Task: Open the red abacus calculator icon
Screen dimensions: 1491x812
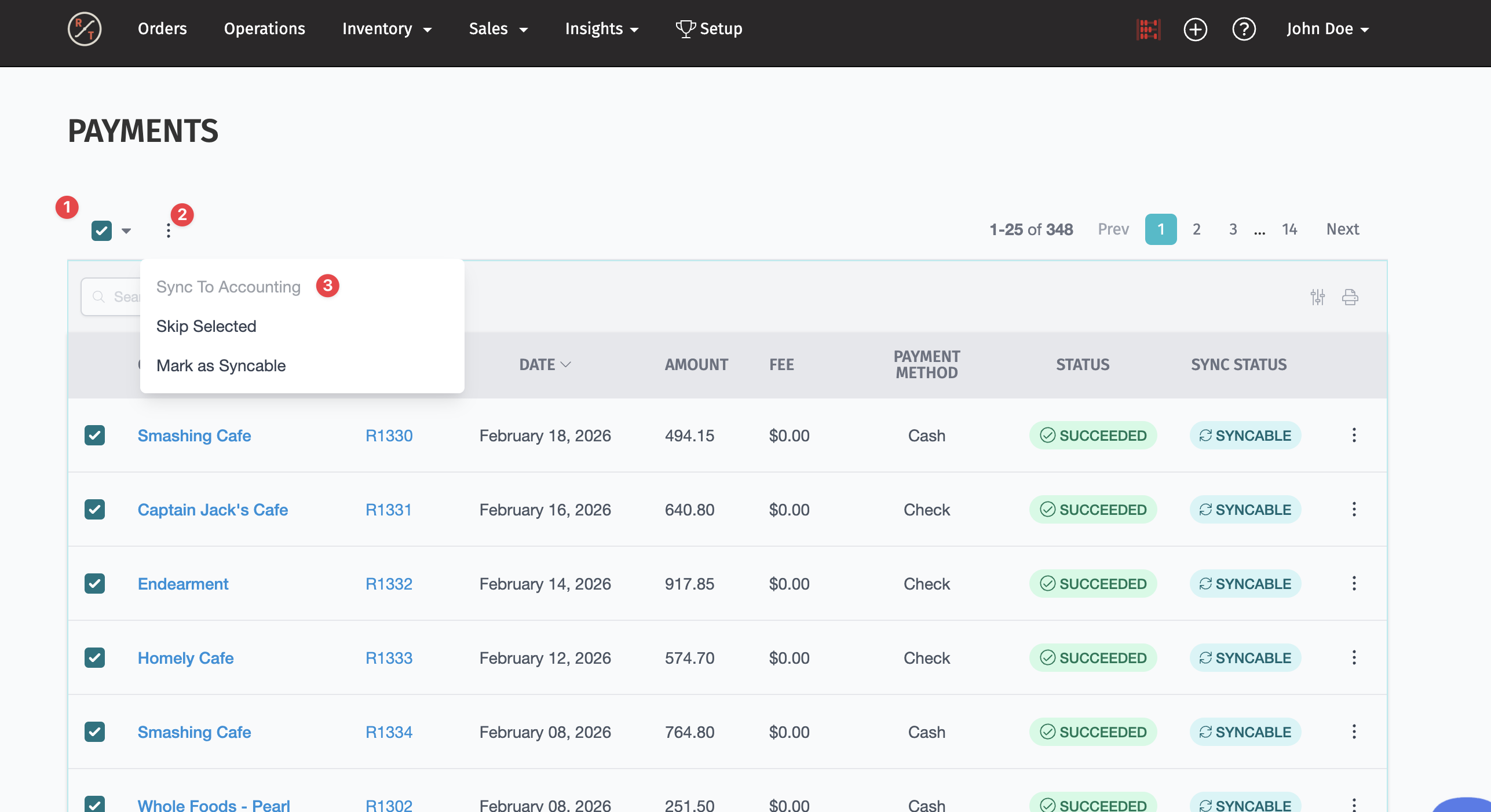Action: click(x=1148, y=29)
